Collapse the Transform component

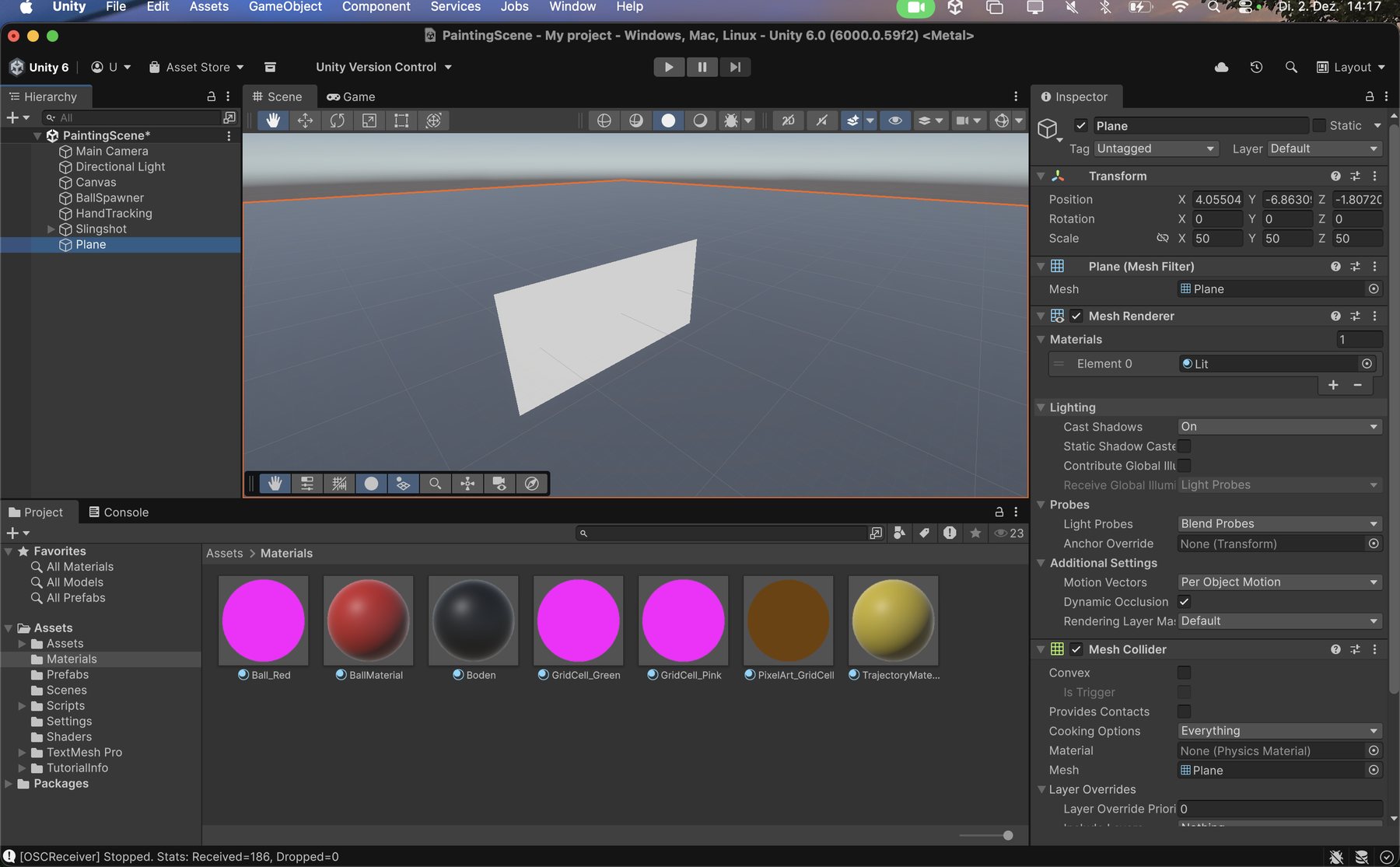pyautogui.click(x=1041, y=177)
